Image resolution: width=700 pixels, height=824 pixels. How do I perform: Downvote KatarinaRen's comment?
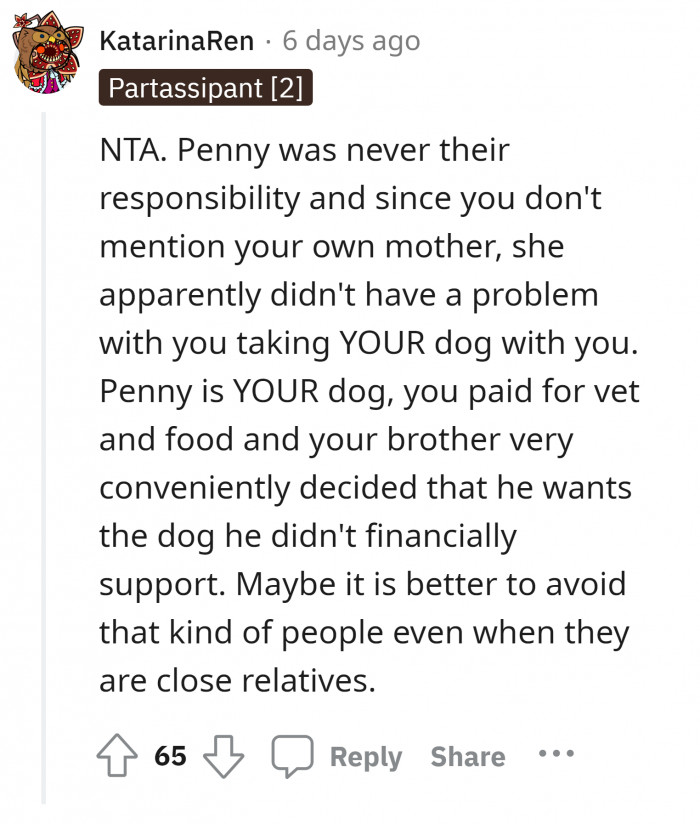pyautogui.click(x=223, y=756)
